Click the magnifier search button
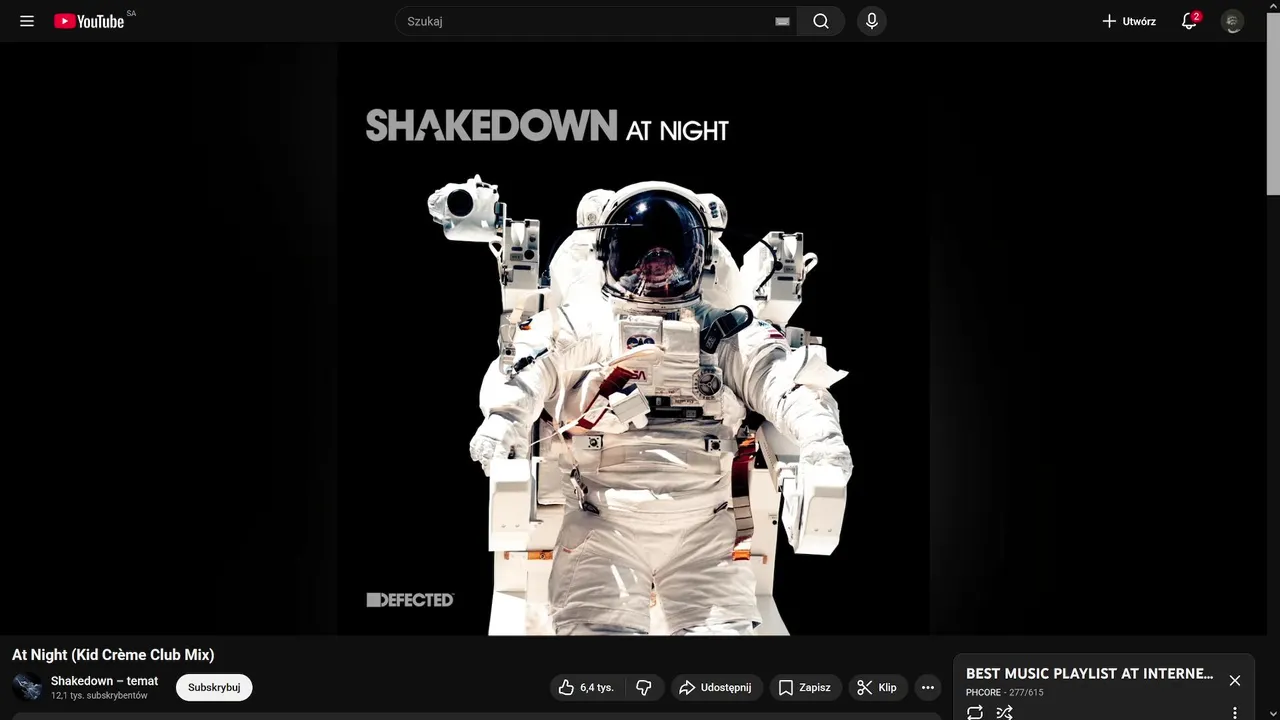The height and width of the screenshot is (720, 1280). click(821, 21)
